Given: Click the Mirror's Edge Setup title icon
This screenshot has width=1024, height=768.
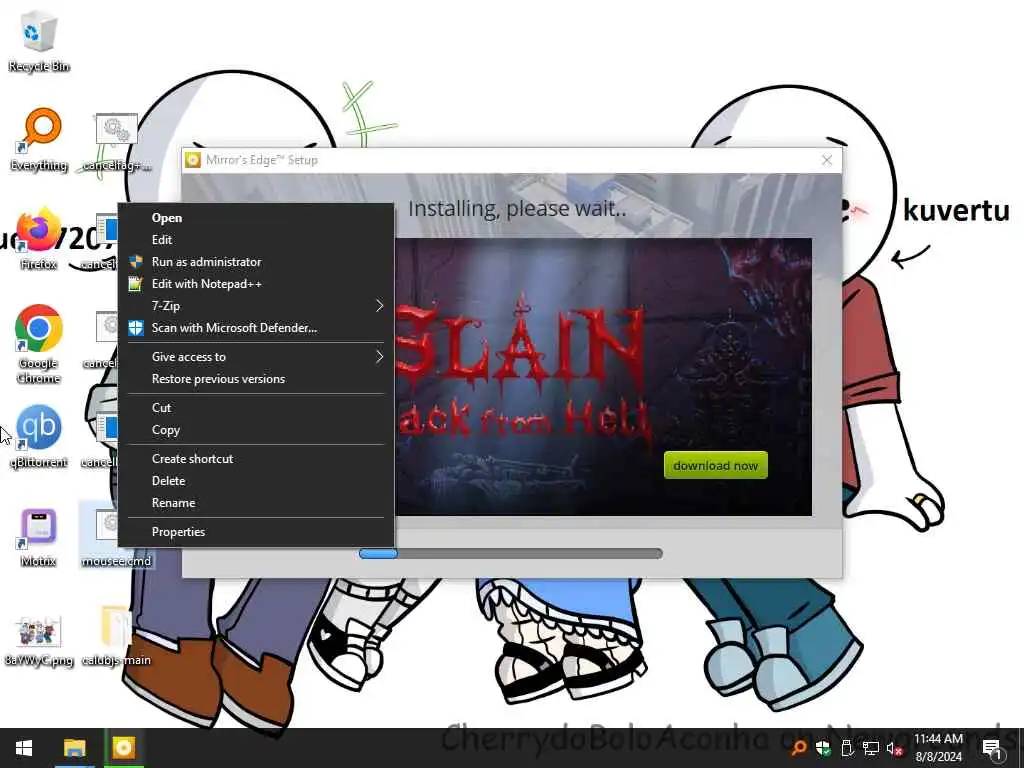Looking at the screenshot, I should (193, 160).
